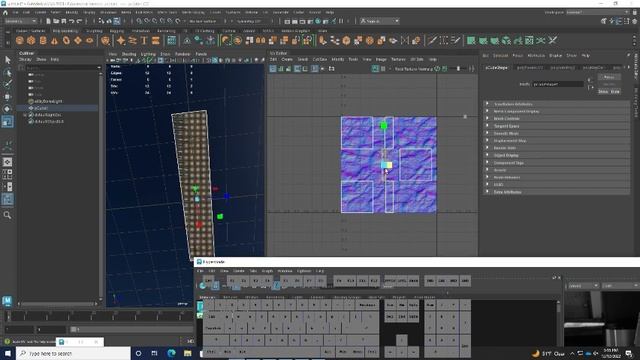Open File Explorer from taskbar
The width and height of the screenshot is (640, 360).
[x=187, y=353]
